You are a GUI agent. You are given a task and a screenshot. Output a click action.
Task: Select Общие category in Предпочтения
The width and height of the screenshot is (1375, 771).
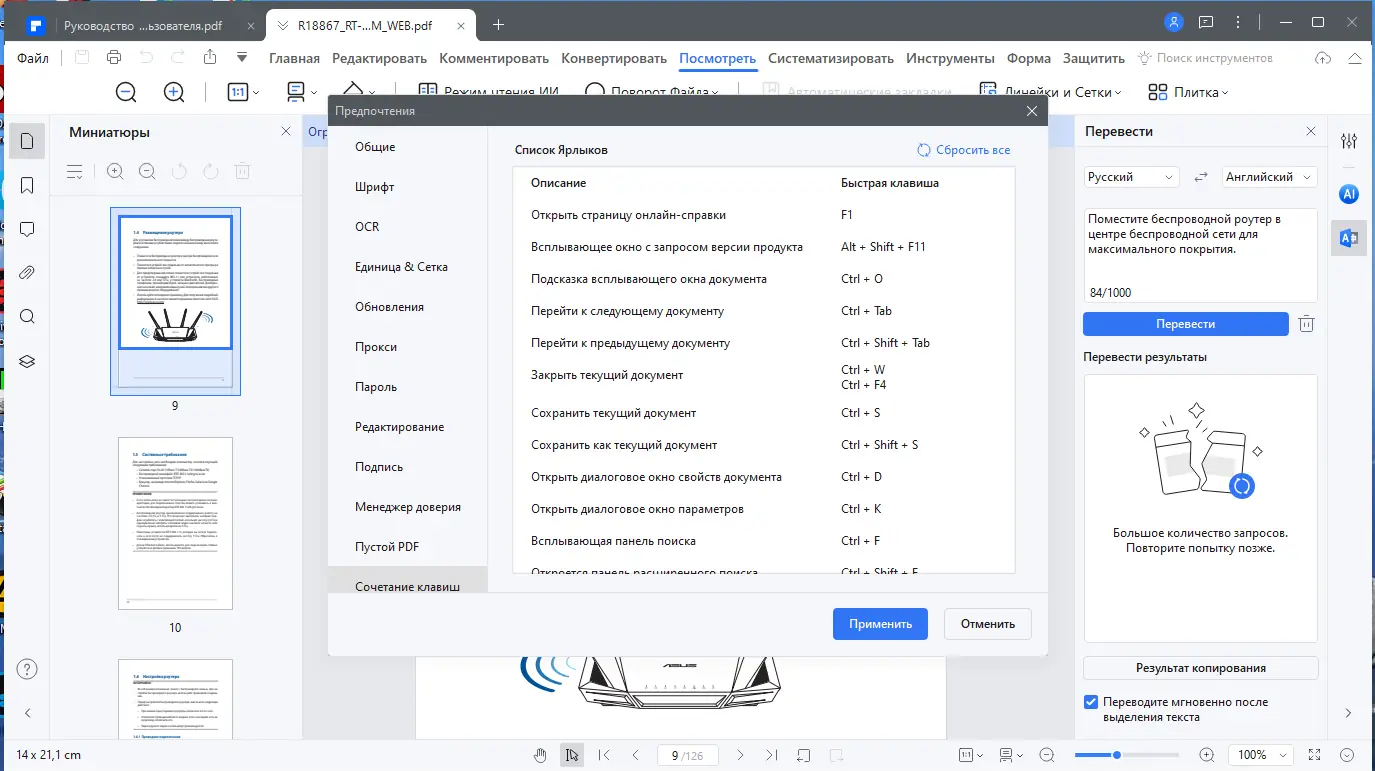tap(375, 147)
